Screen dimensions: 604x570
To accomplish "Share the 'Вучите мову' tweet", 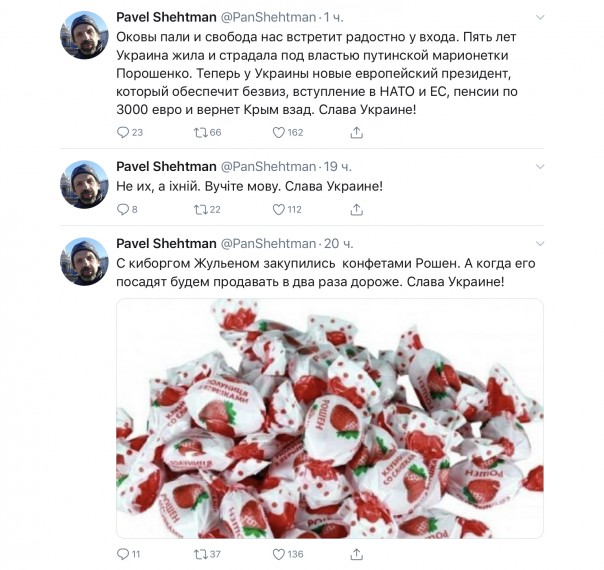I will [356, 209].
